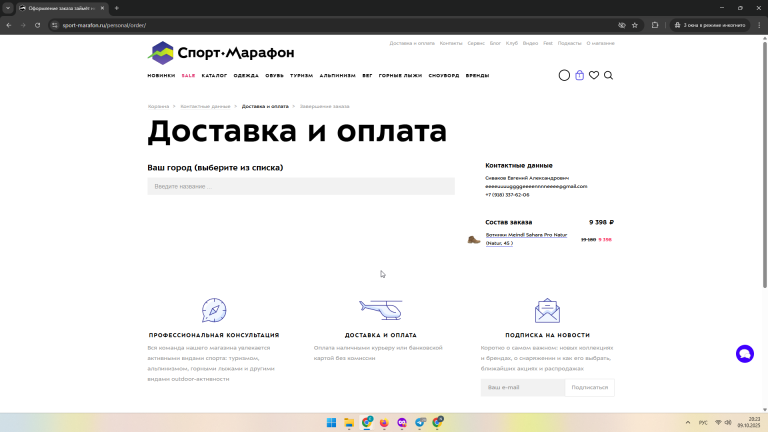Open Telegram from taskbar
This screenshot has height=432, width=768.
(420, 422)
